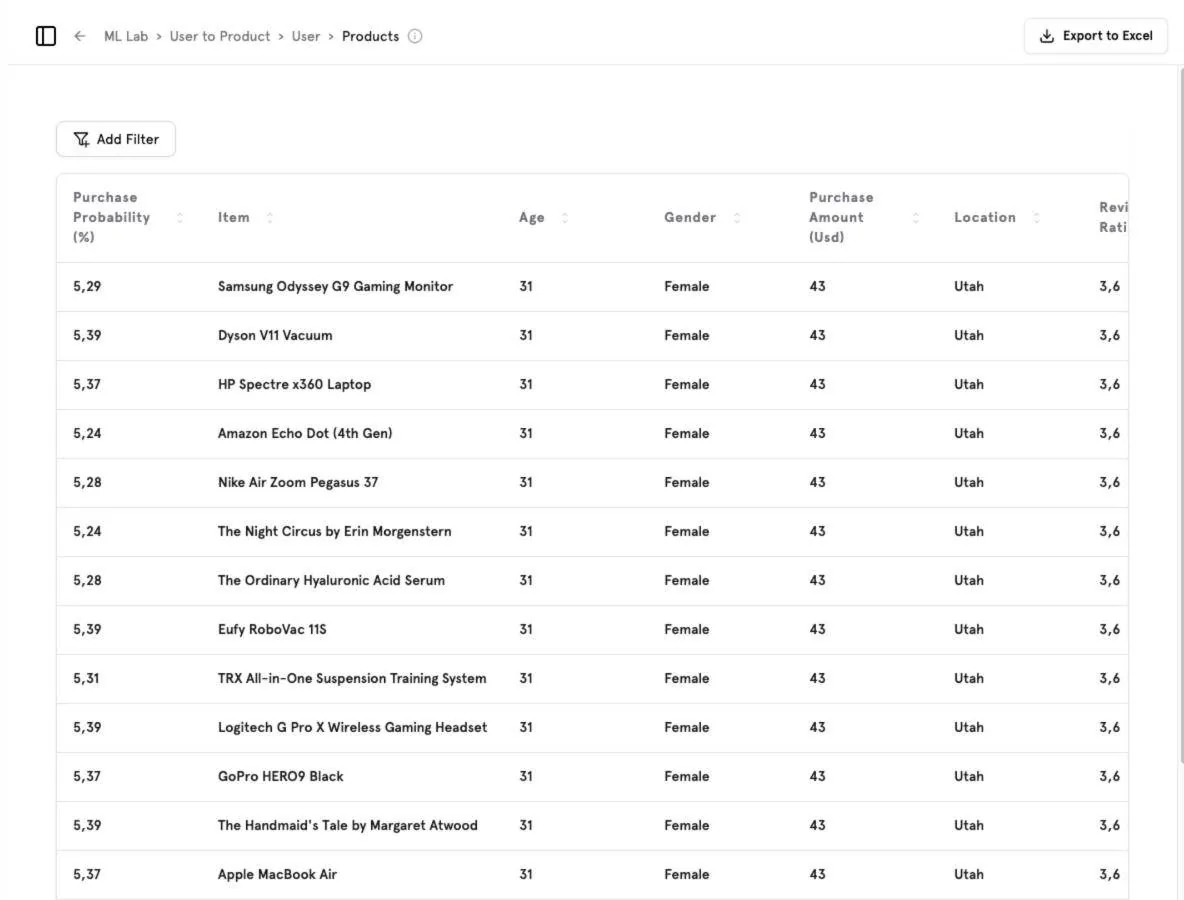
Task: Click amount 43 in the Eufy RoboVac row
Action: coord(817,630)
